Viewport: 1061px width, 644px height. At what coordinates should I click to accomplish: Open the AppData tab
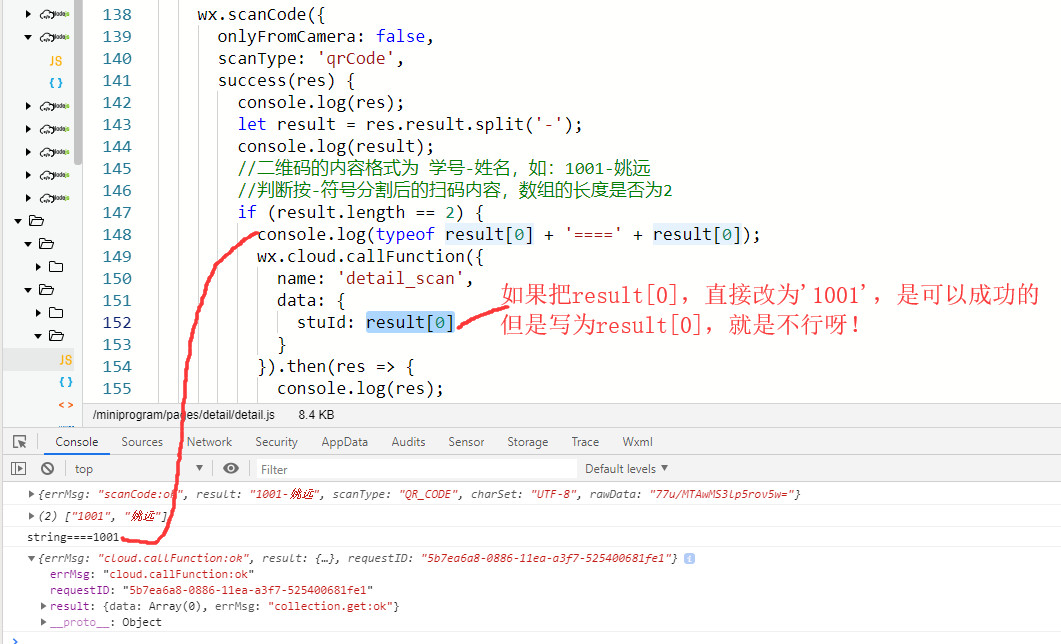click(x=344, y=442)
